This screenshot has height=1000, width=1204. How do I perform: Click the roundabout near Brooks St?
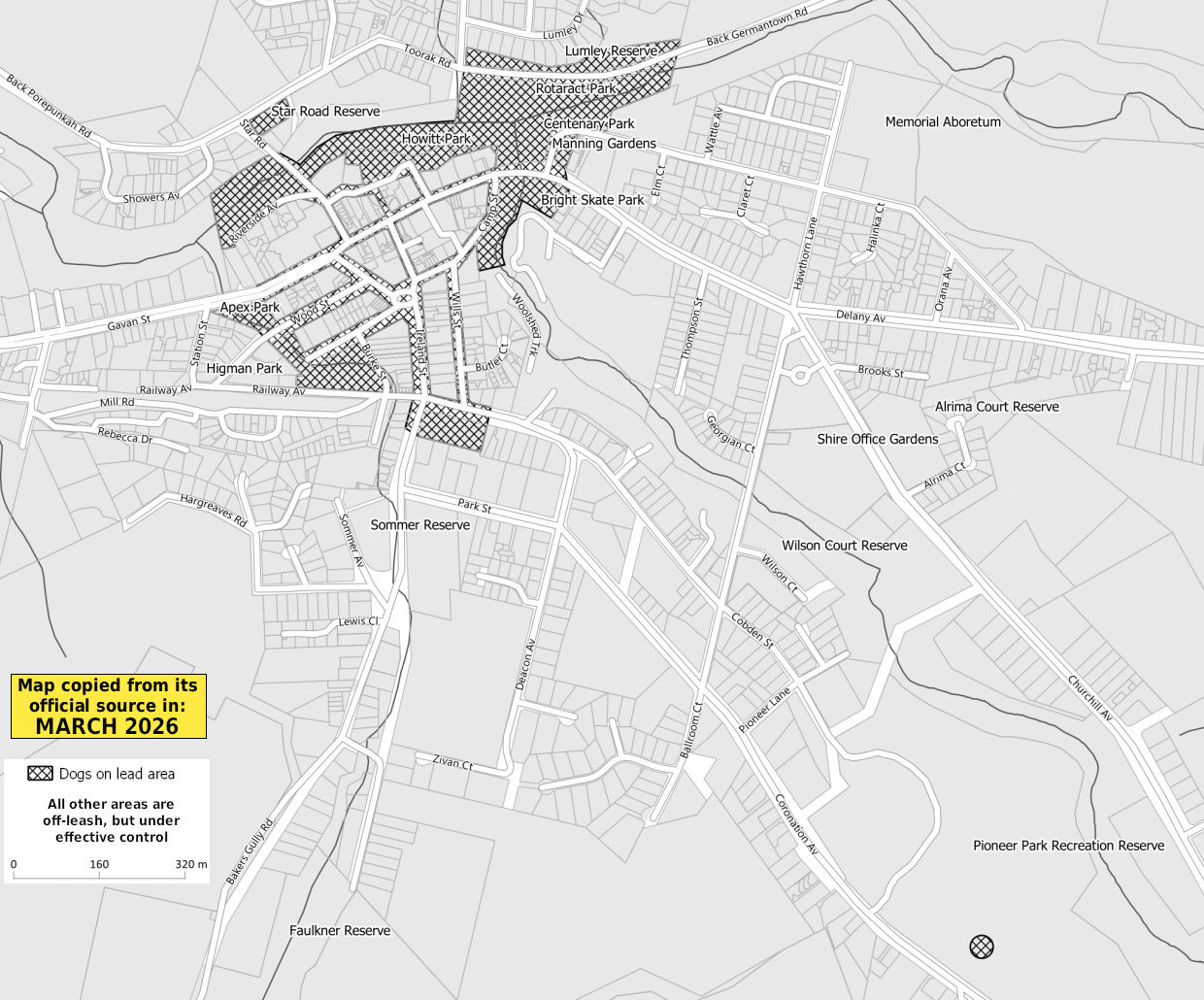click(x=801, y=375)
